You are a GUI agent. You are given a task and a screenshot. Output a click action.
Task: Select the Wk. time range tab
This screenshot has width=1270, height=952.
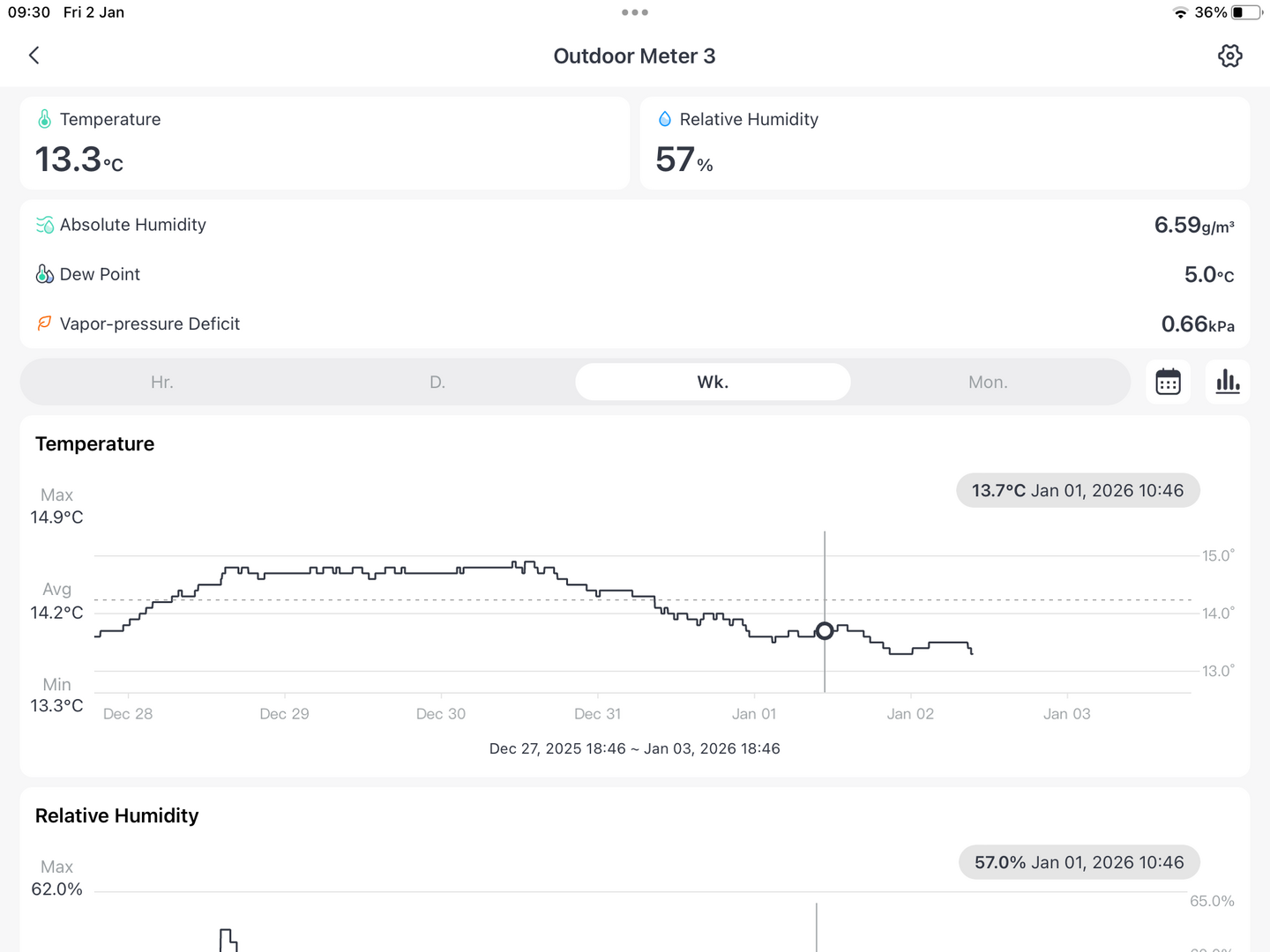[713, 382]
